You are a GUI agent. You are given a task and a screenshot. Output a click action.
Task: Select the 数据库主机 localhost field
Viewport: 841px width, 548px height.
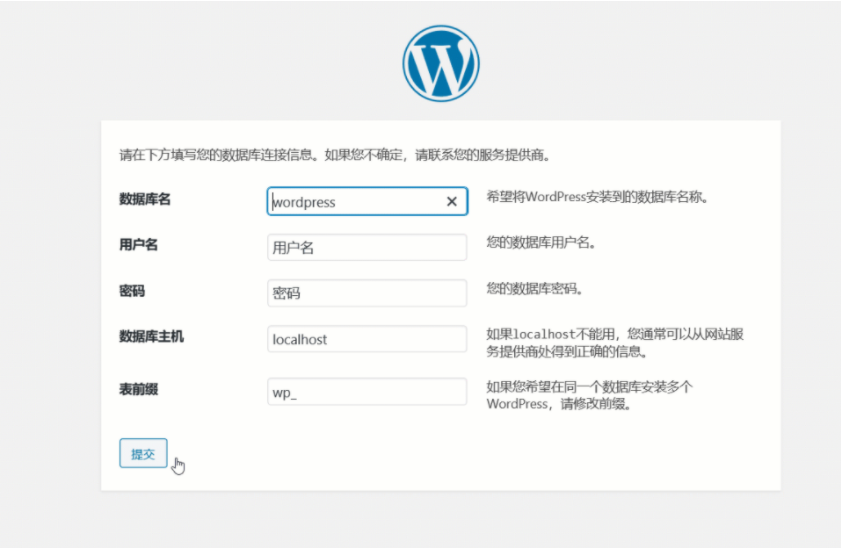point(367,339)
